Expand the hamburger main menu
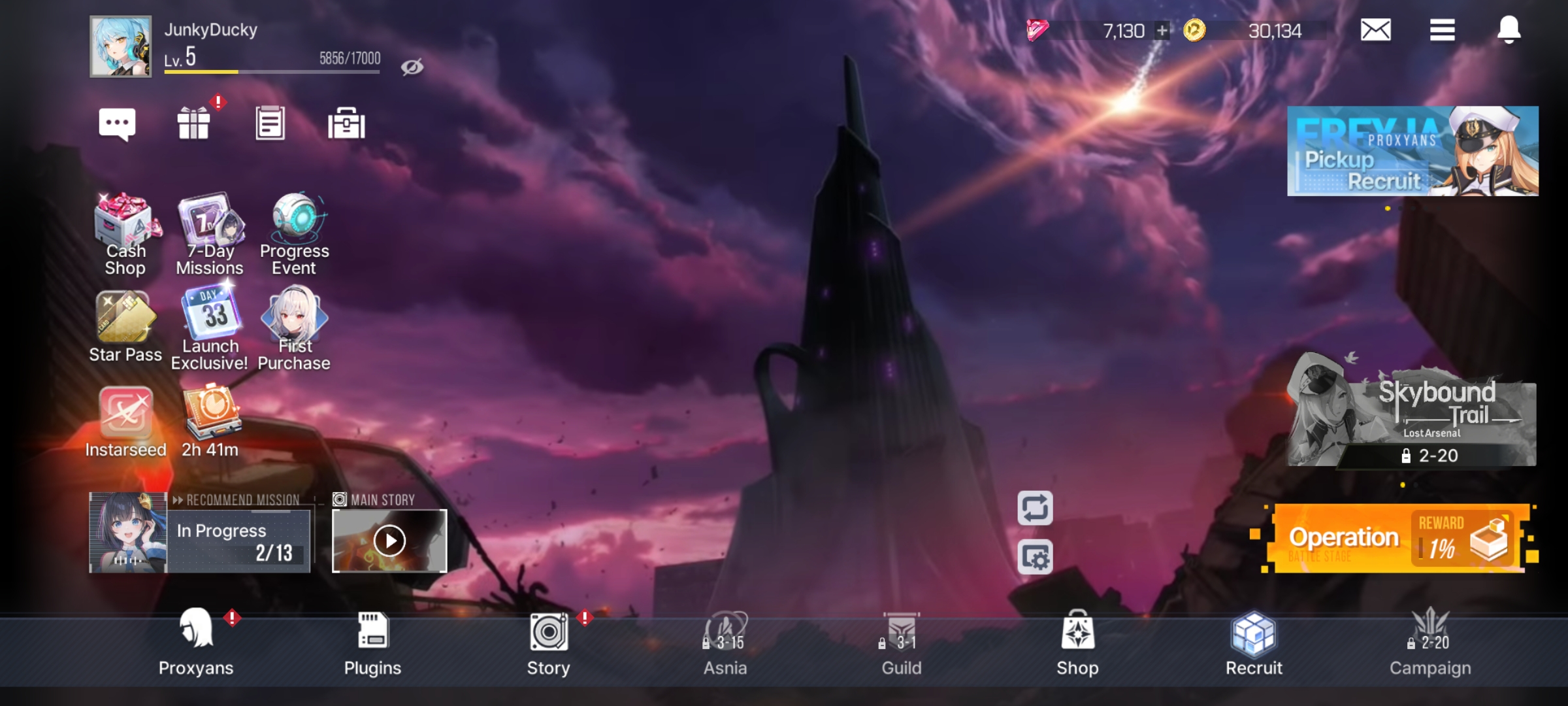Screen dimensions: 1568x706 pyautogui.click(x=1442, y=30)
